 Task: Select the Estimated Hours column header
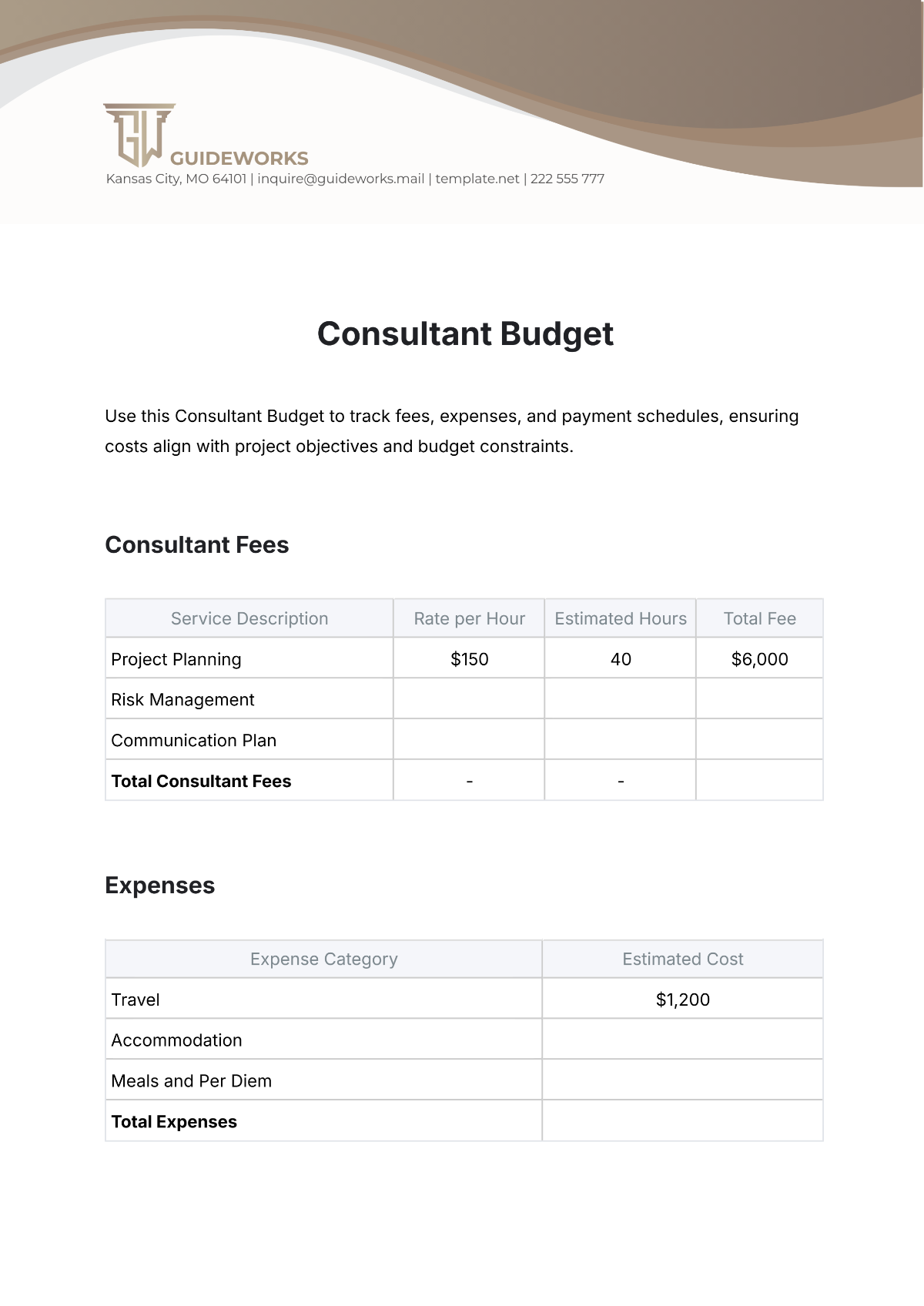pos(621,618)
